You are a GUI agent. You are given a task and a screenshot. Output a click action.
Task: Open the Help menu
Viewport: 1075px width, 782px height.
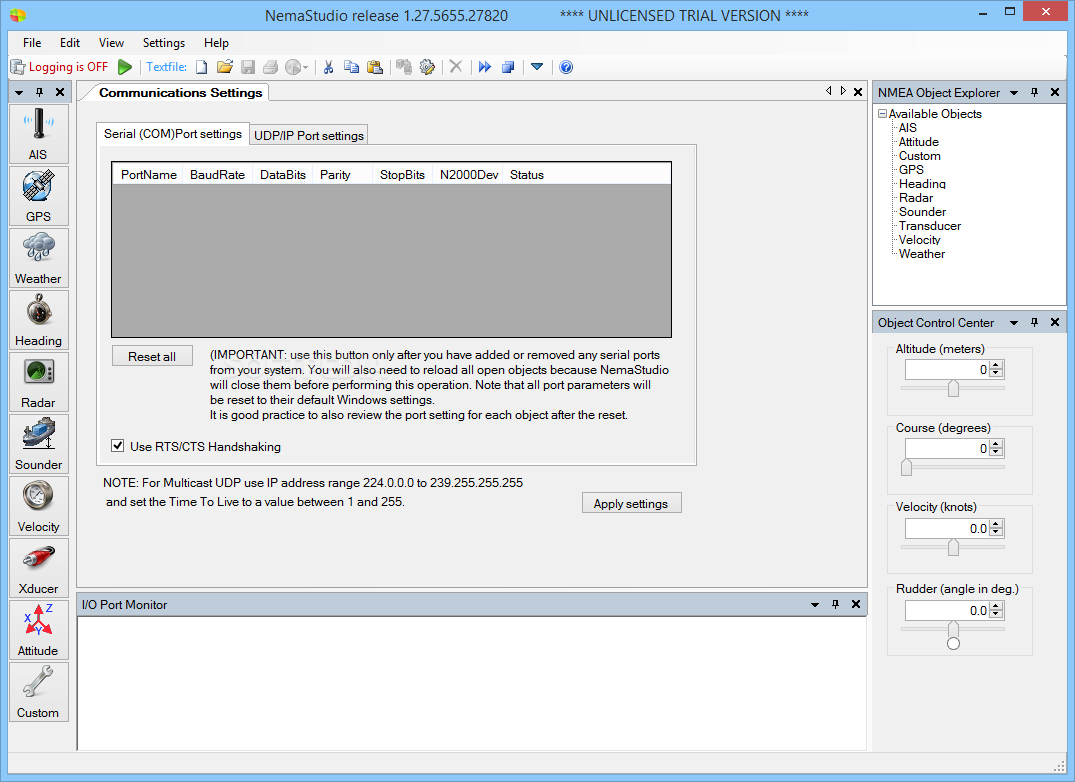216,42
